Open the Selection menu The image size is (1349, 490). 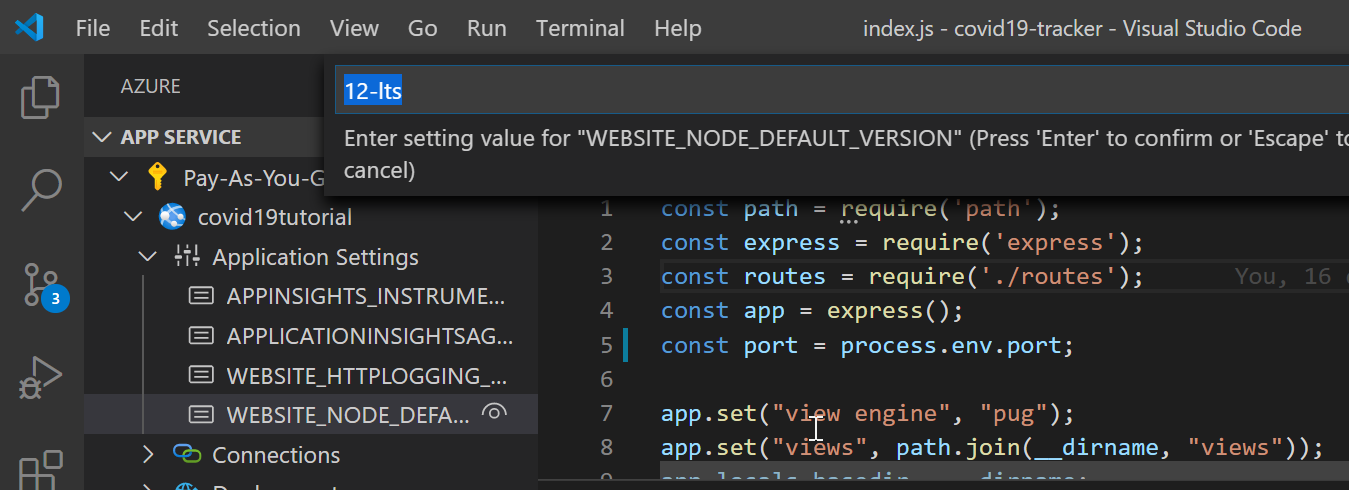click(253, 28)
